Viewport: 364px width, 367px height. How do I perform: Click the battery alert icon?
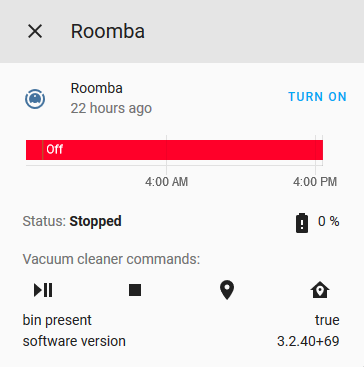coord(302,222)
